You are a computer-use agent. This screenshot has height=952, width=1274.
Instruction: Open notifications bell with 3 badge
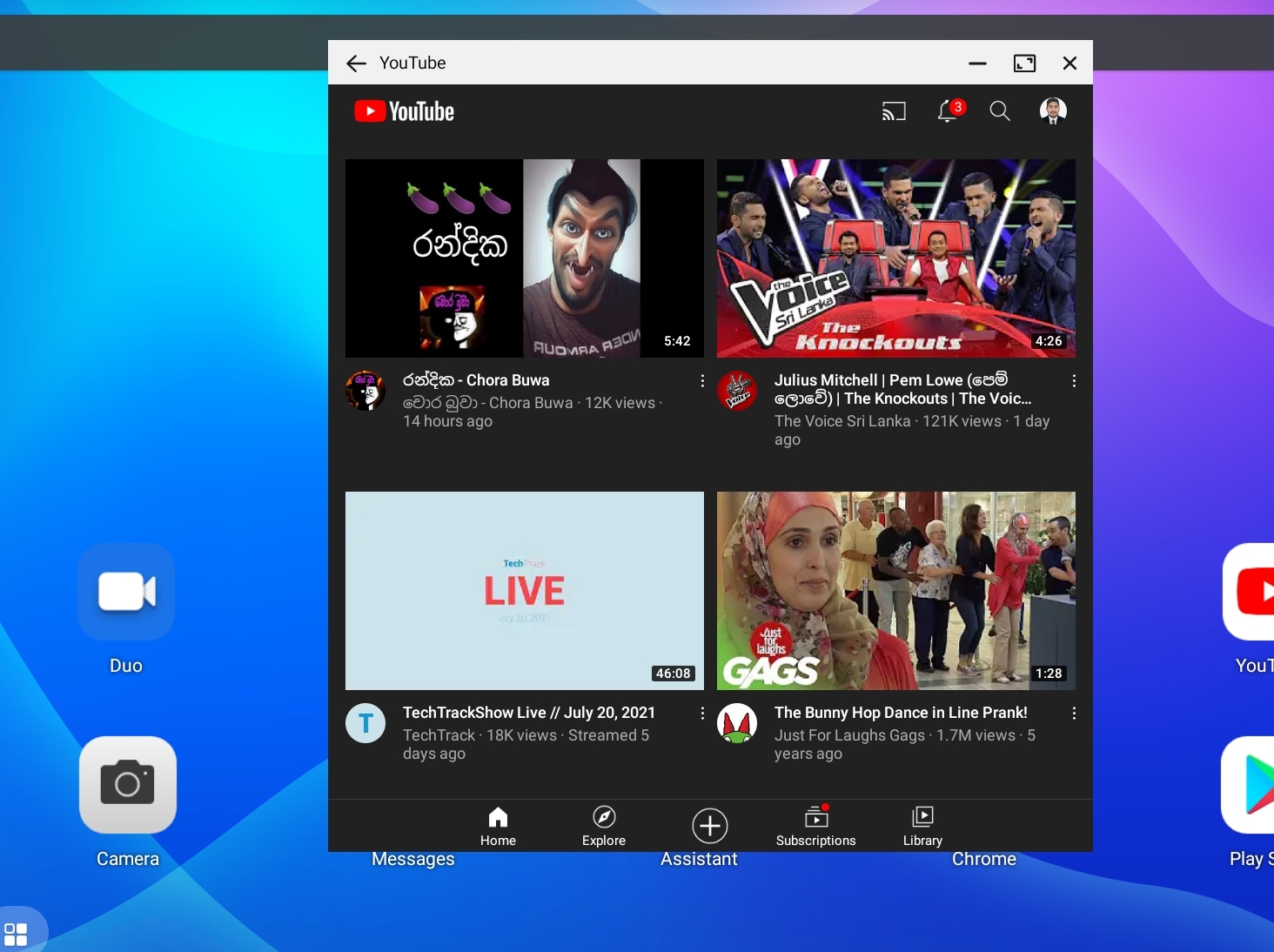tap(949, 111)
